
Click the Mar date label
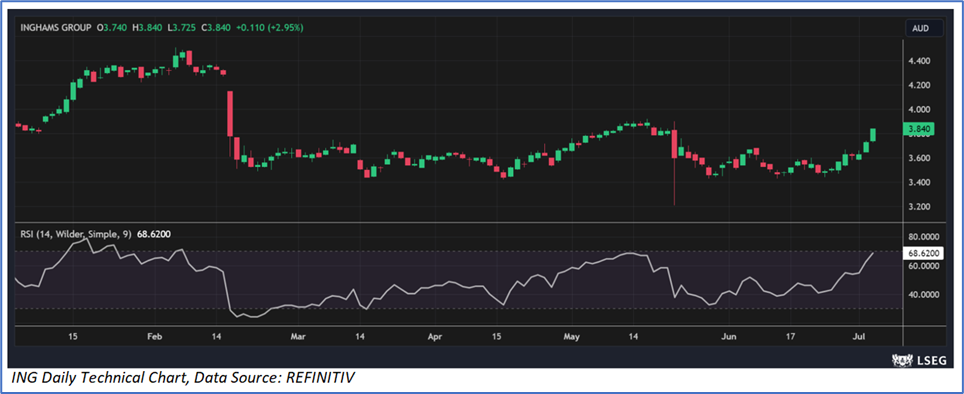tap(298, 336)
